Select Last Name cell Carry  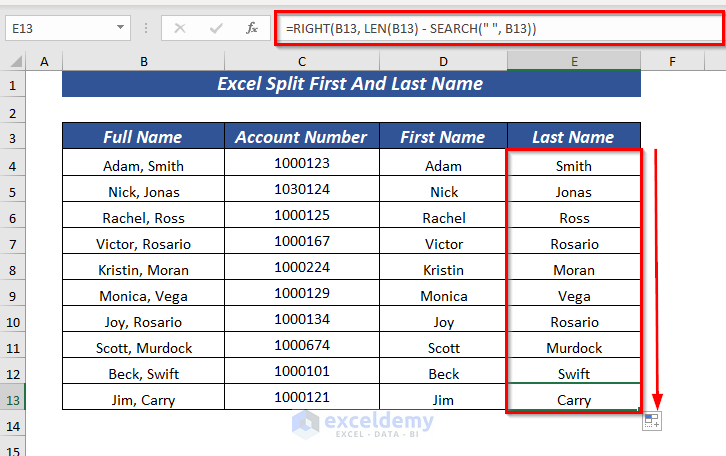[574, 399]
